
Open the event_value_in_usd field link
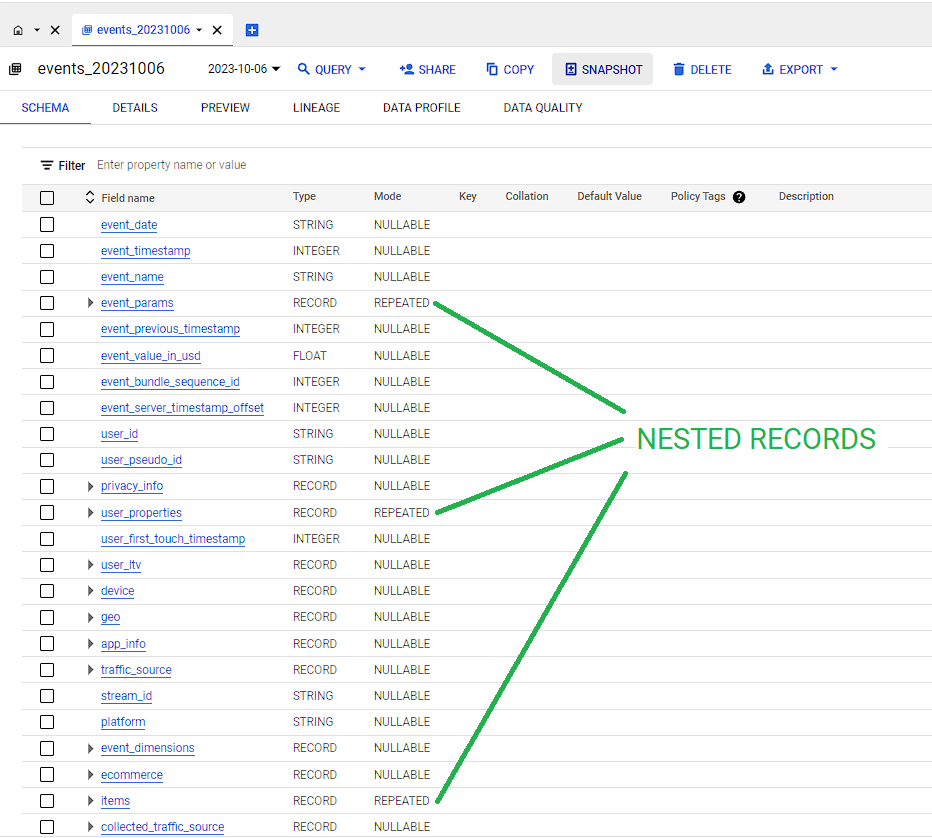coord(150,355)
